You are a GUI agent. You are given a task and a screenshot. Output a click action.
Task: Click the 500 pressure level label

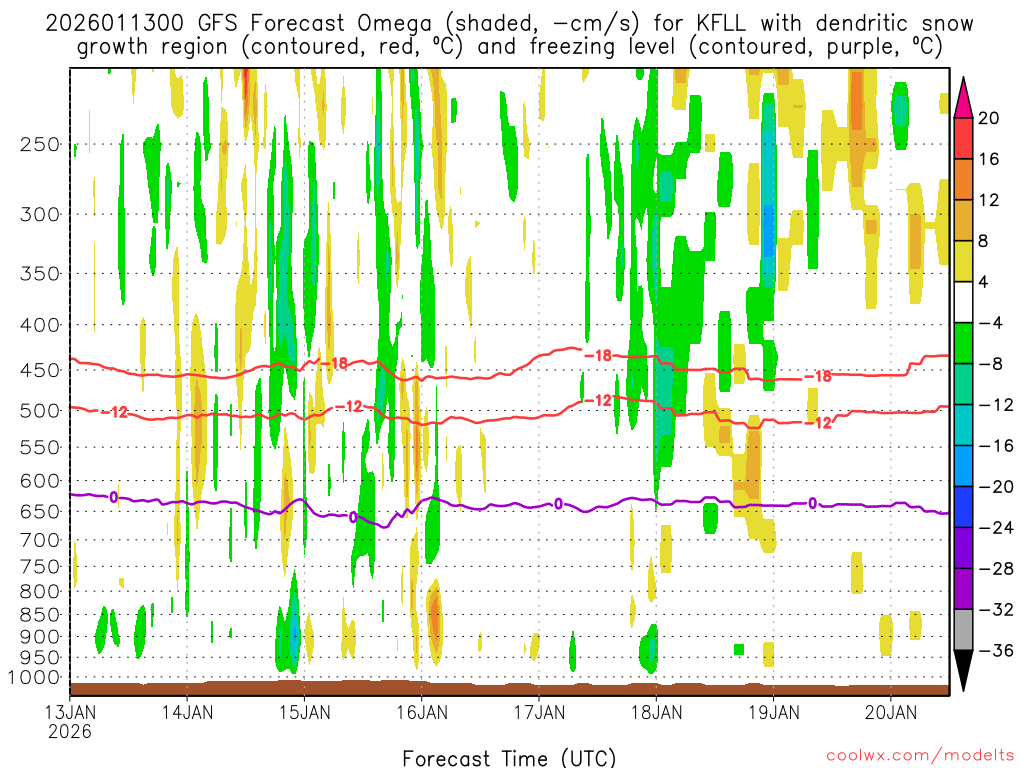click(40, 411)
